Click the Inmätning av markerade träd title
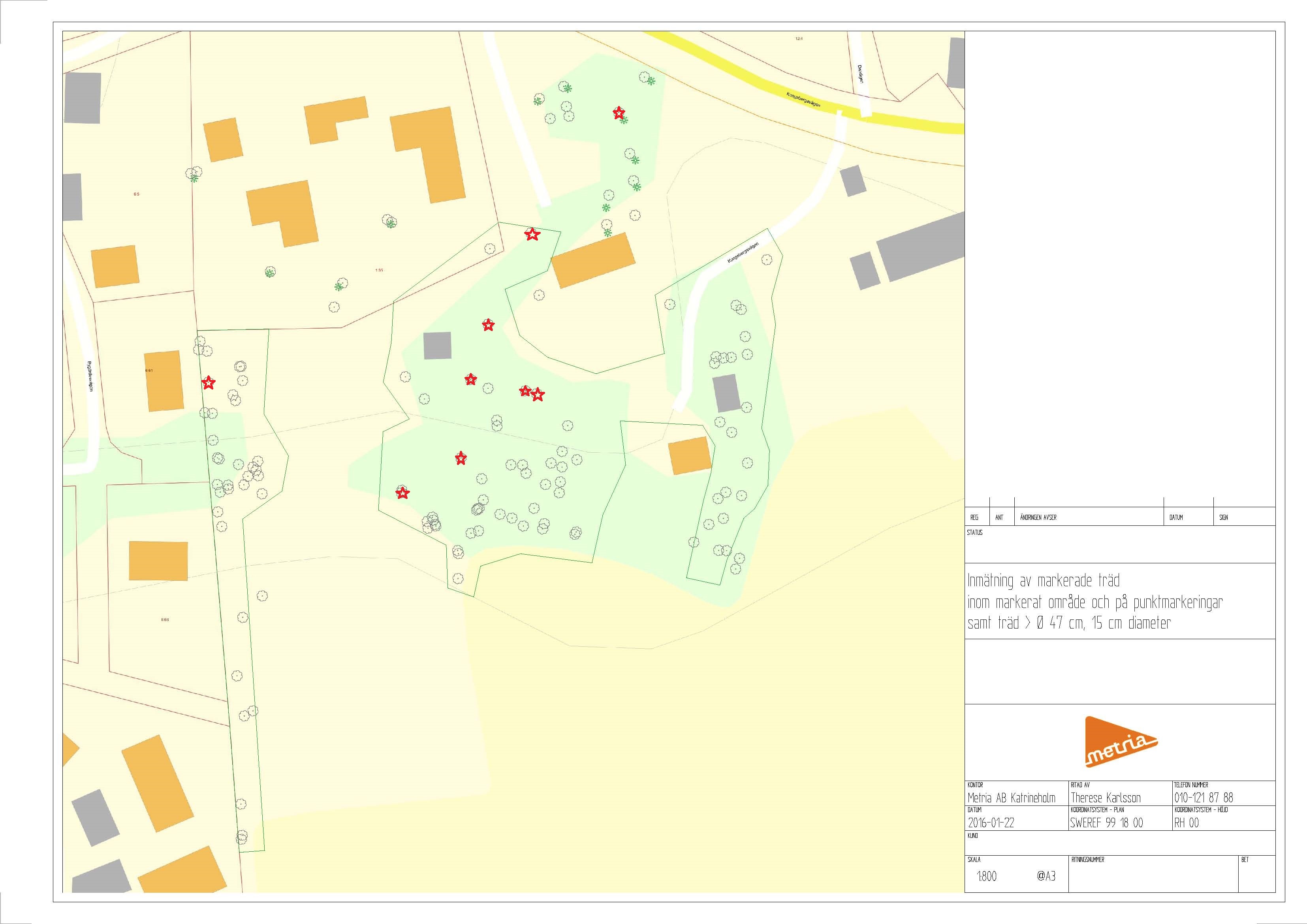 click(x=1044, y=581)
